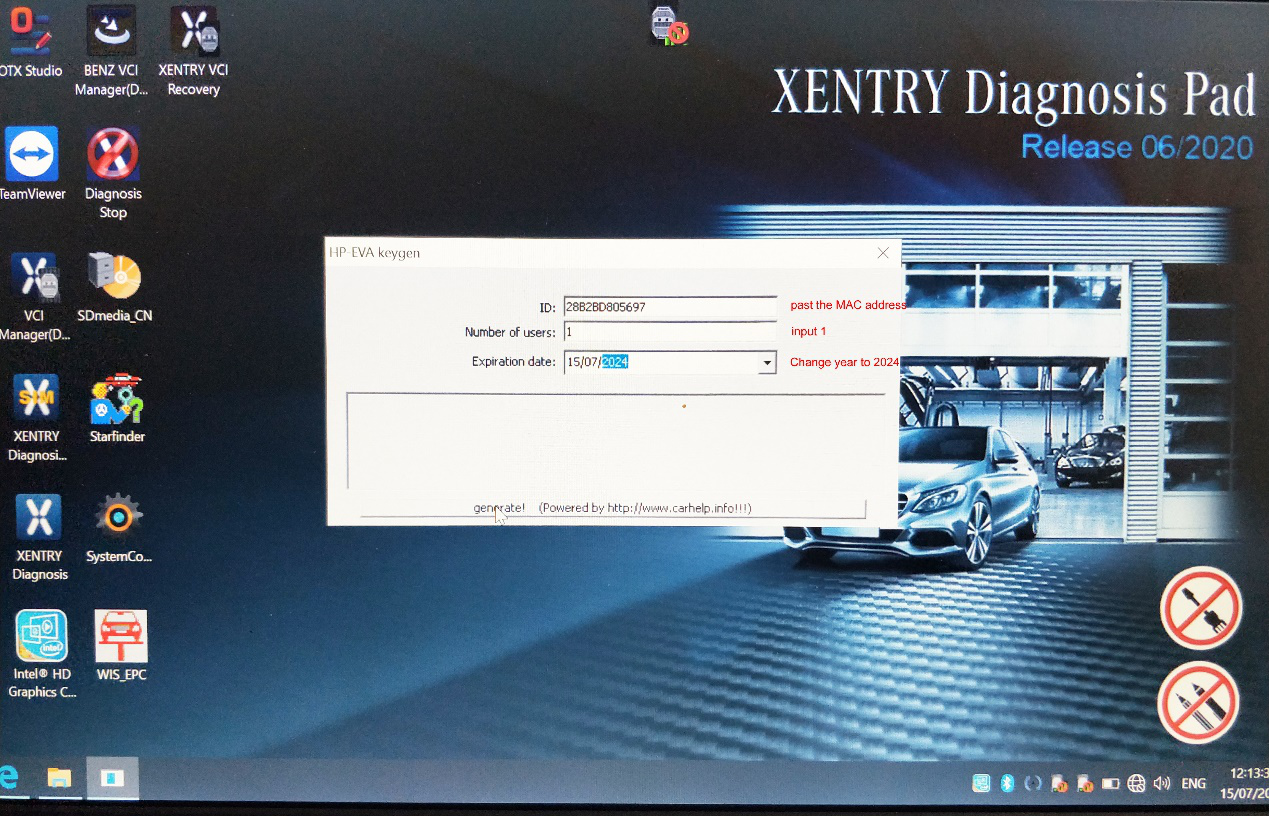The height and width of the screenshot is (816, 1269).
Task: Click the circular sync tray icon
Action: [1033, 783]
